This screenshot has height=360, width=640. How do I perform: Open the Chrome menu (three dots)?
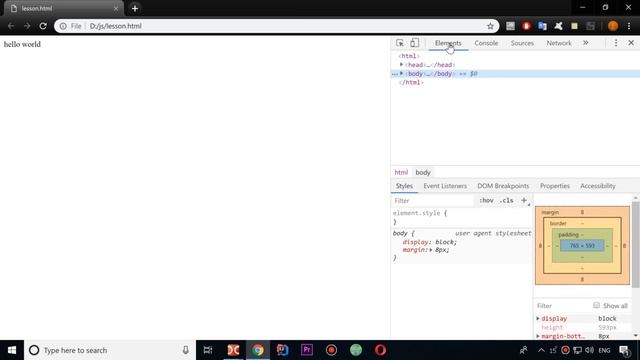pyautogui.click(x=629, y=26)
